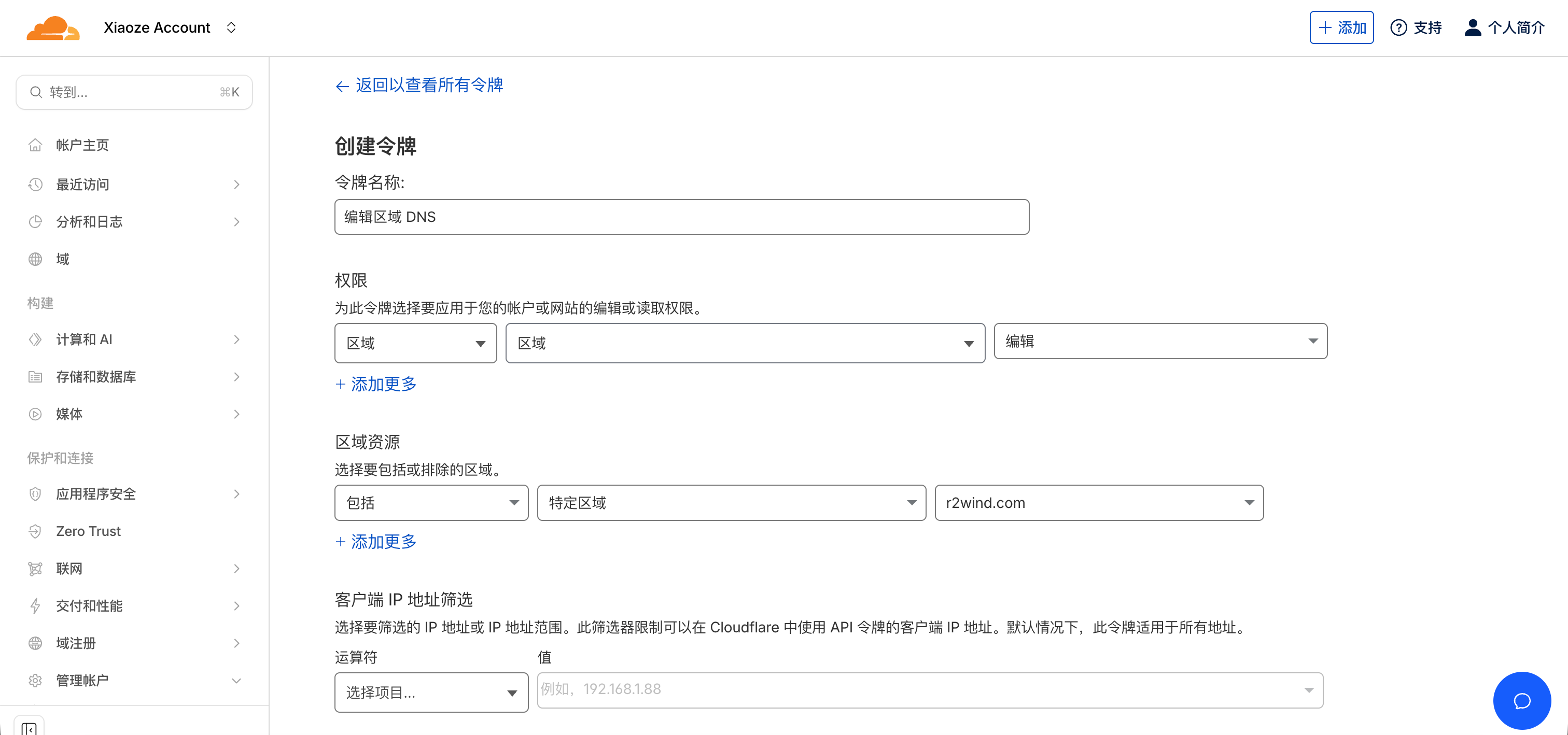Open 分析和日志 from its sidebar icon
Viewport: 1568px width, 735px height.
tap(35, 221)
